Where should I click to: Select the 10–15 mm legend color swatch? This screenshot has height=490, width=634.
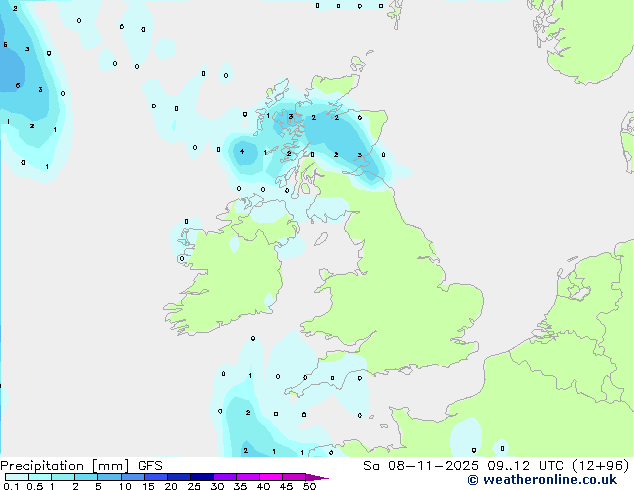pyautogui.click(x=133, y=477)
